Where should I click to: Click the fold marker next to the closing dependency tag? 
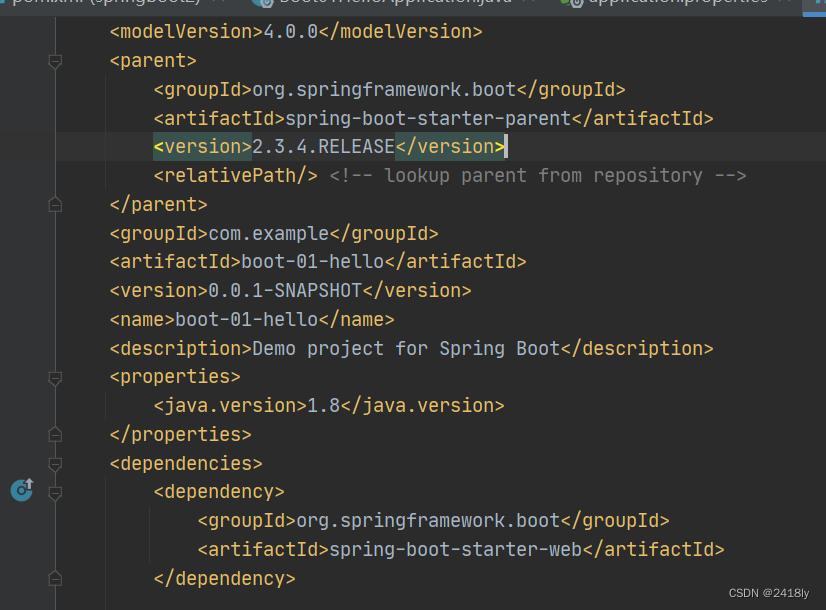point(55,578)
